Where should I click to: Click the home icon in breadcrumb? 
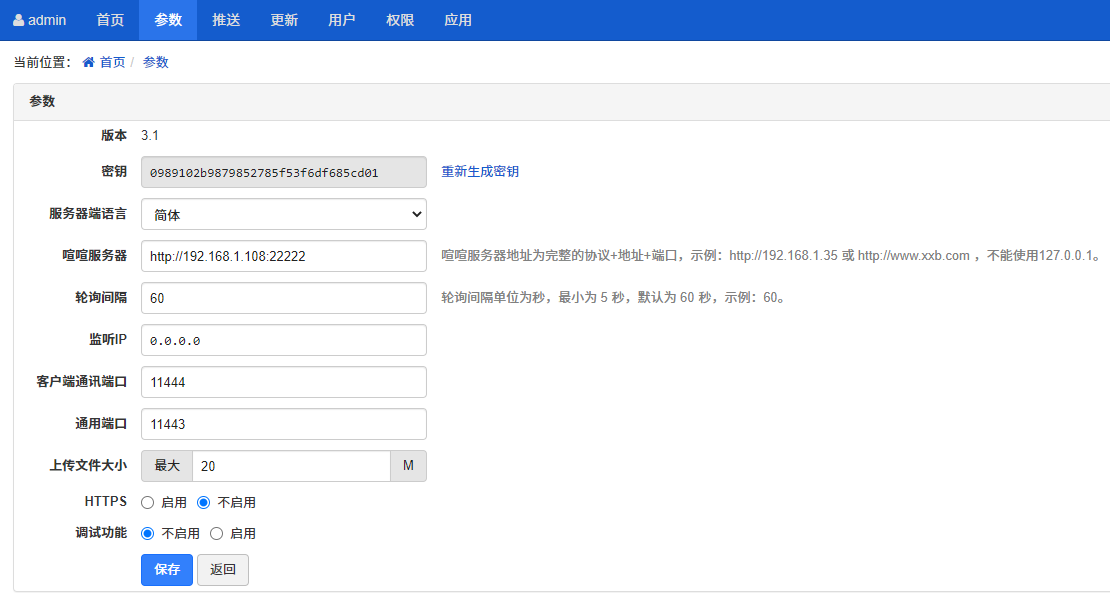[89, 62]
